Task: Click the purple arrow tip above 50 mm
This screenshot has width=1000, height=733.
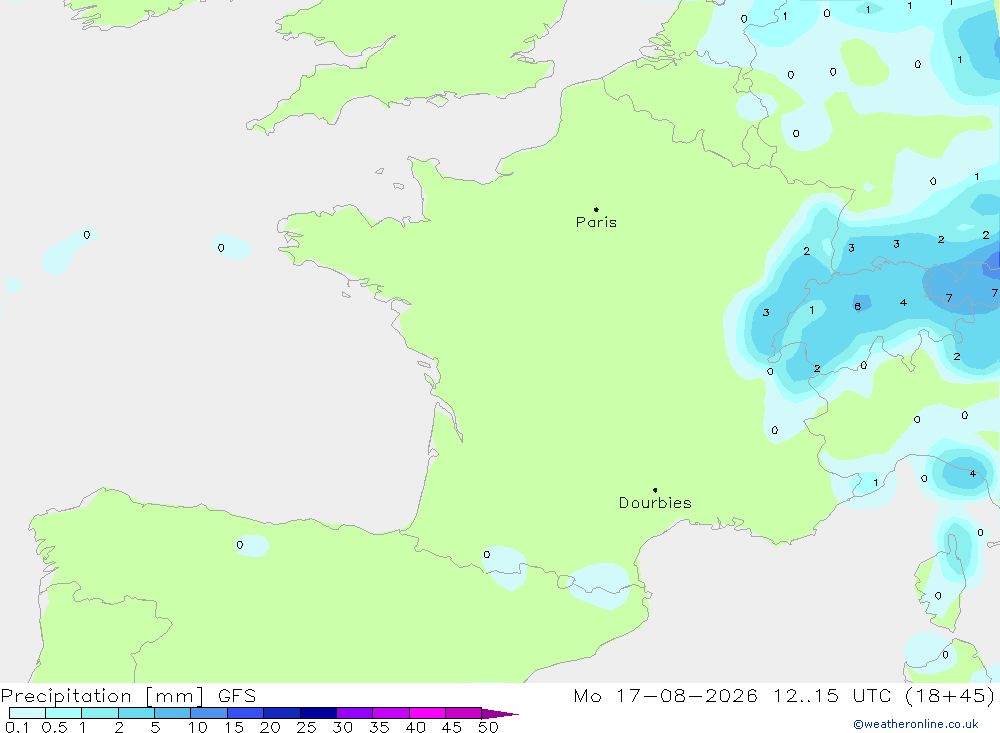Action: click(501, 714)
